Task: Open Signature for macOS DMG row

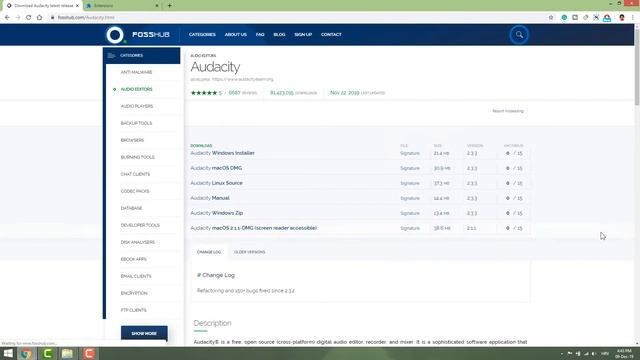Action: tap(410, 169)
